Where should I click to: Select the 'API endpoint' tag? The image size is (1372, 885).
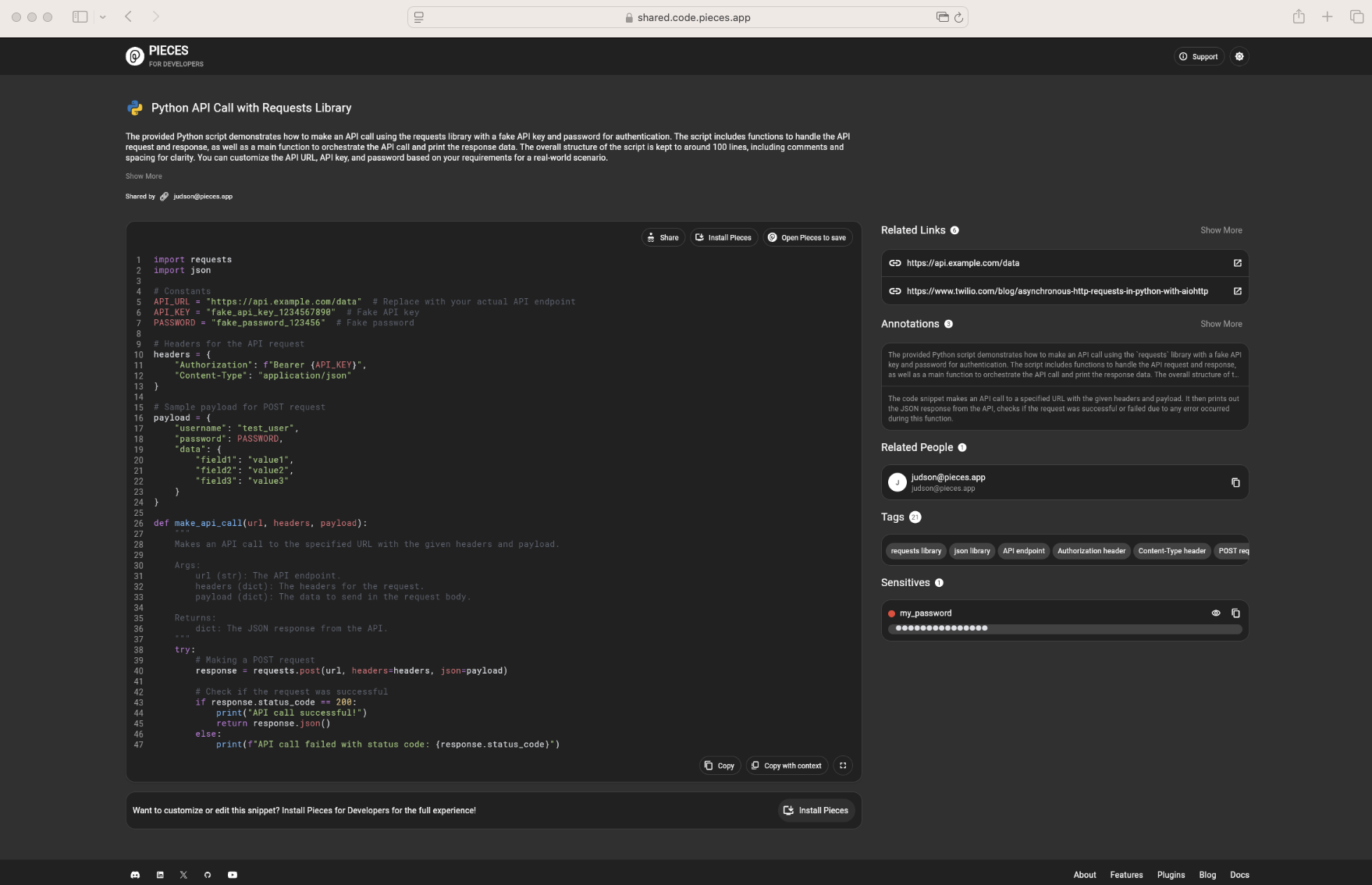coord(1024,551)
